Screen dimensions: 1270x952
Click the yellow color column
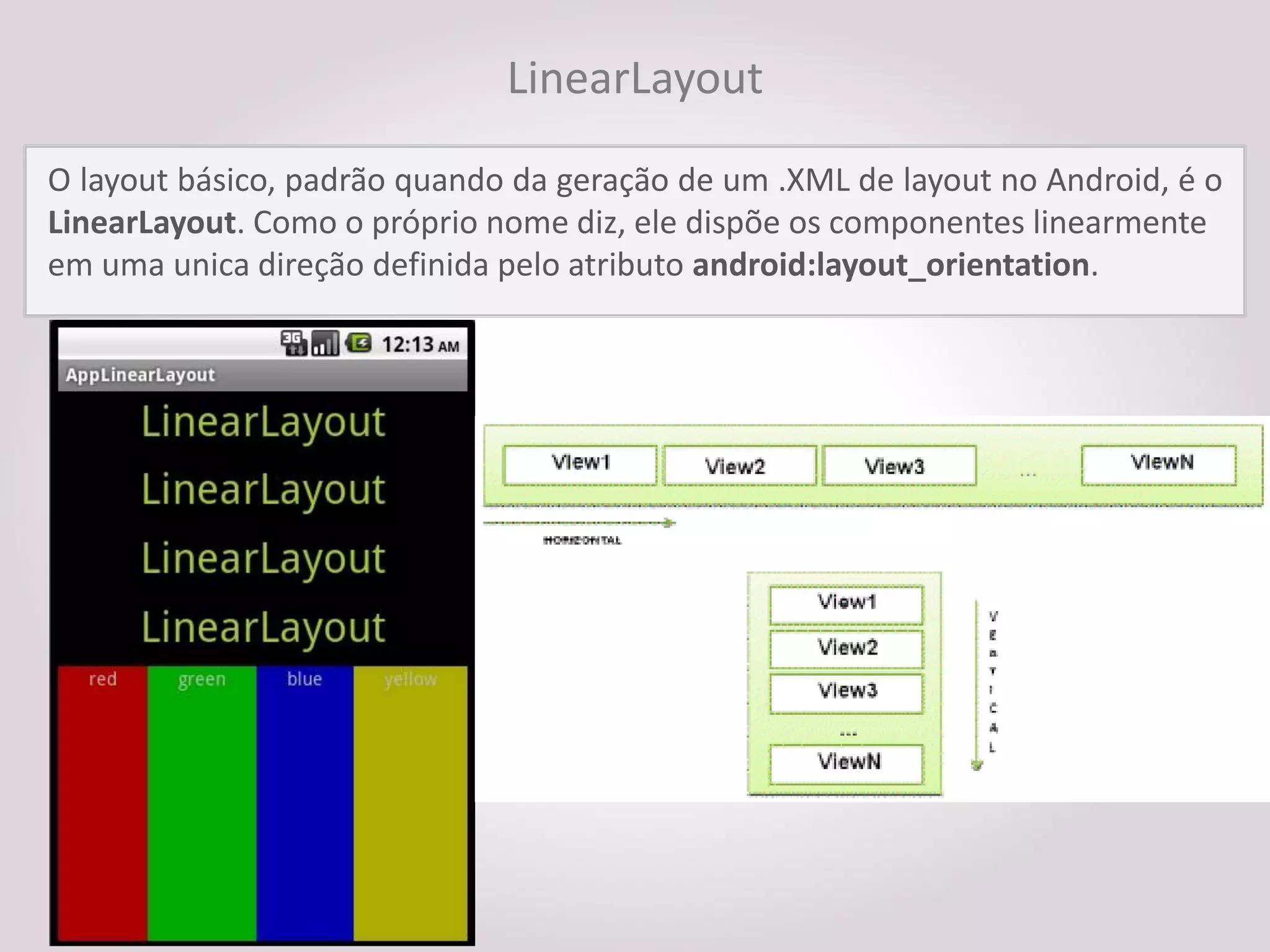tap(410, 803)
